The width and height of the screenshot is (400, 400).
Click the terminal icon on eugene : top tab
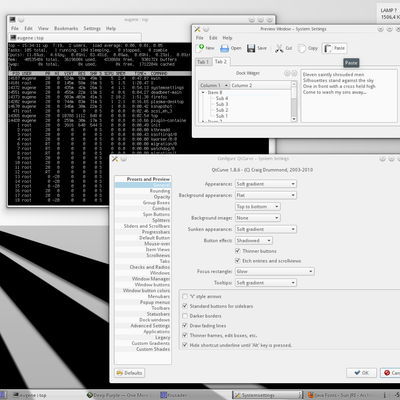13,38
